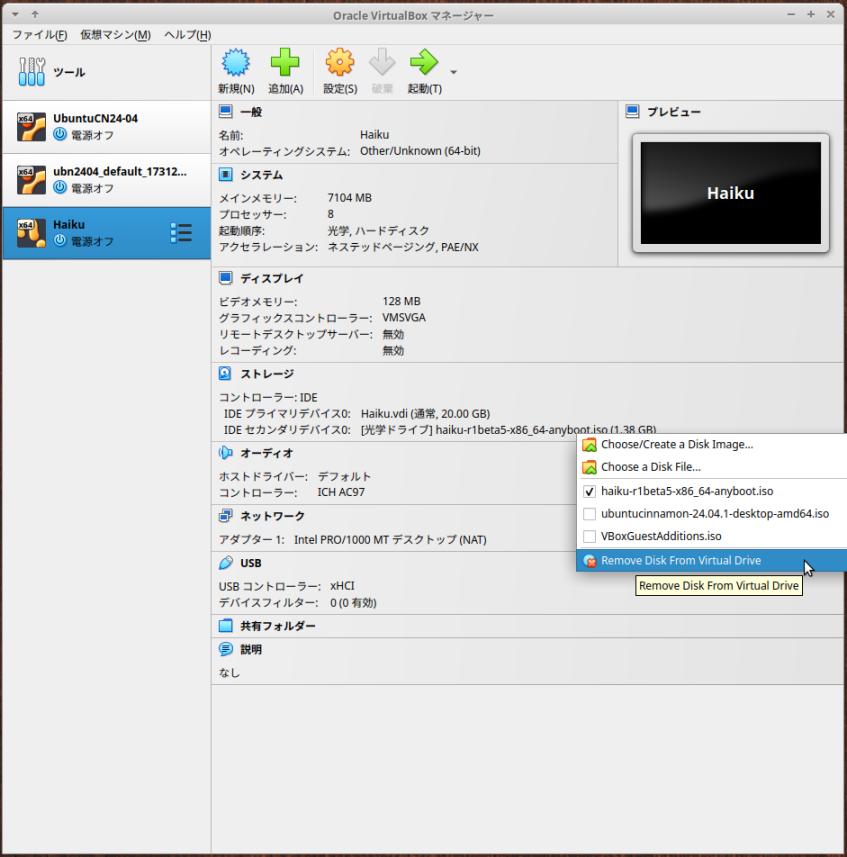Click UbuntuCN24-04 VM OS icon

coord(31,127)
